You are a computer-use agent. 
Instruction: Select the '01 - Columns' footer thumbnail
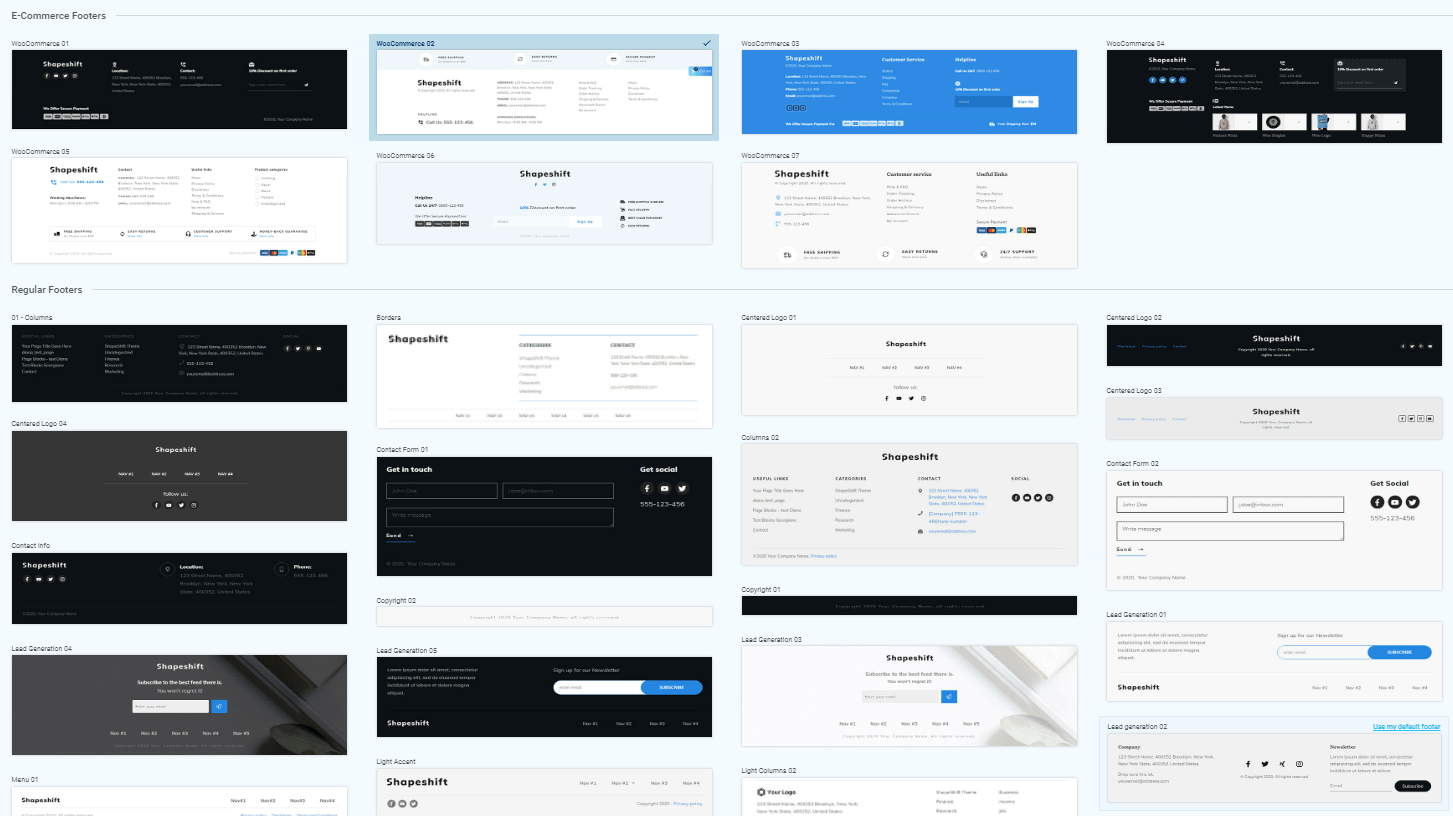[x=179, y=364]
